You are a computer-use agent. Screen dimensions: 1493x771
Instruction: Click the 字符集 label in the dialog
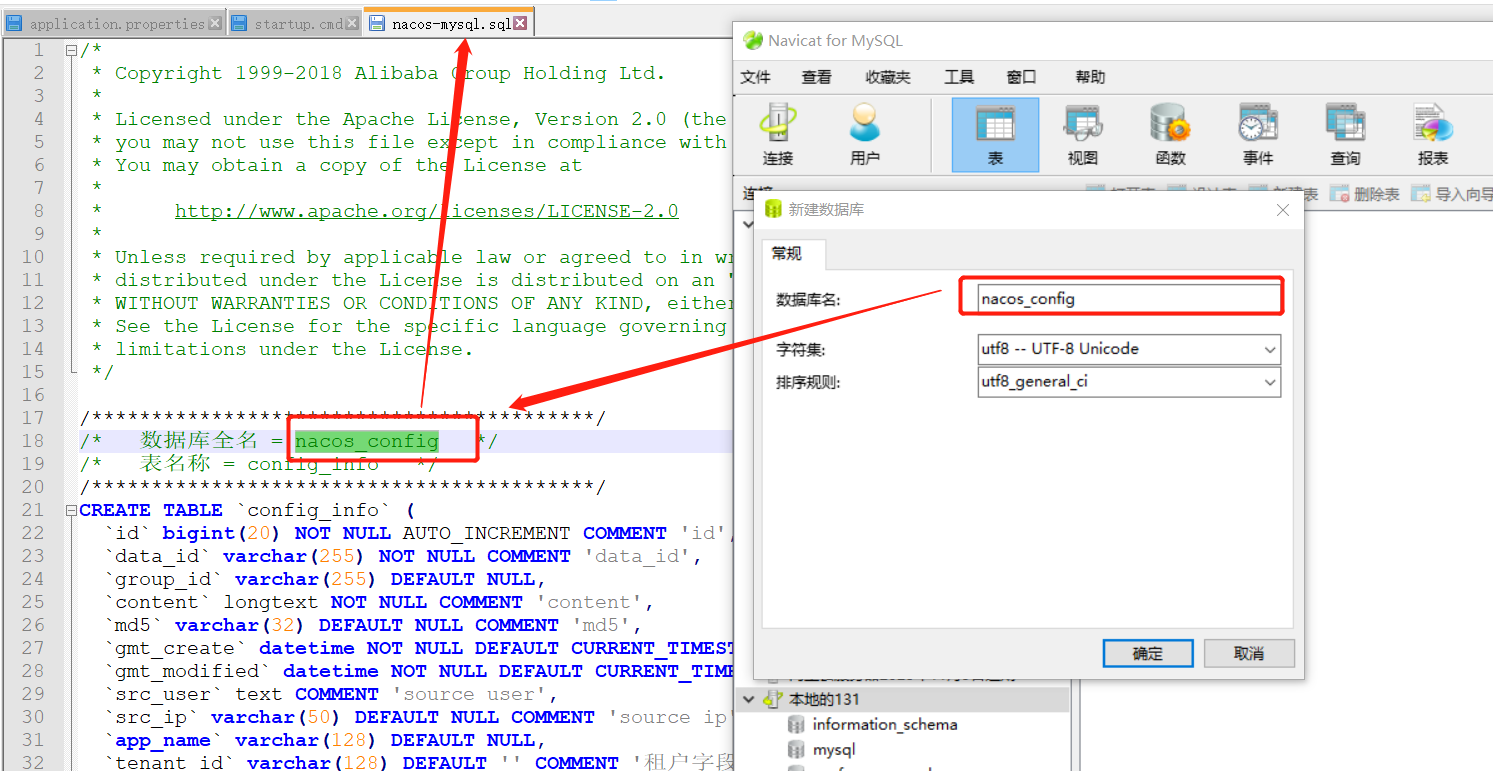801,350
